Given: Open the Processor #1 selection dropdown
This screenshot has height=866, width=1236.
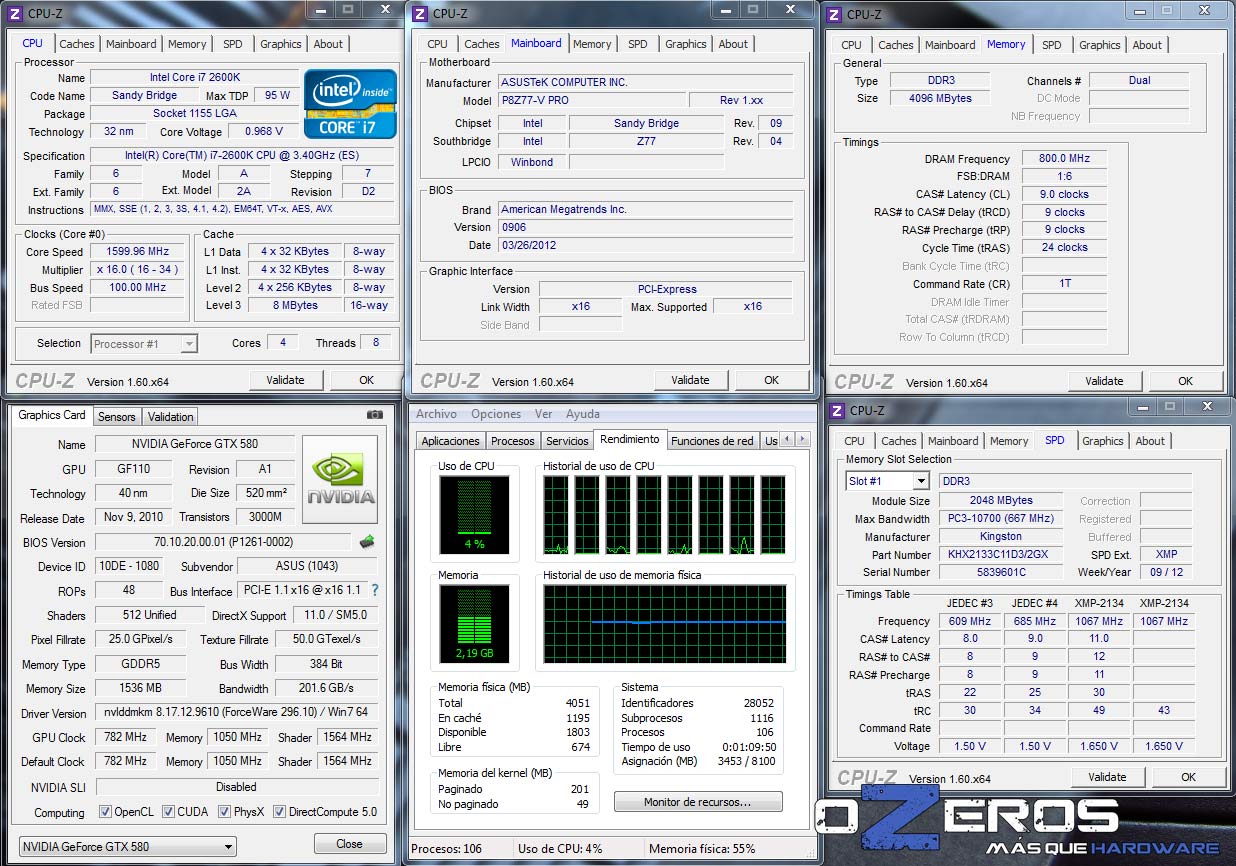Looking at the screenshot, I should tap(144, 344).
